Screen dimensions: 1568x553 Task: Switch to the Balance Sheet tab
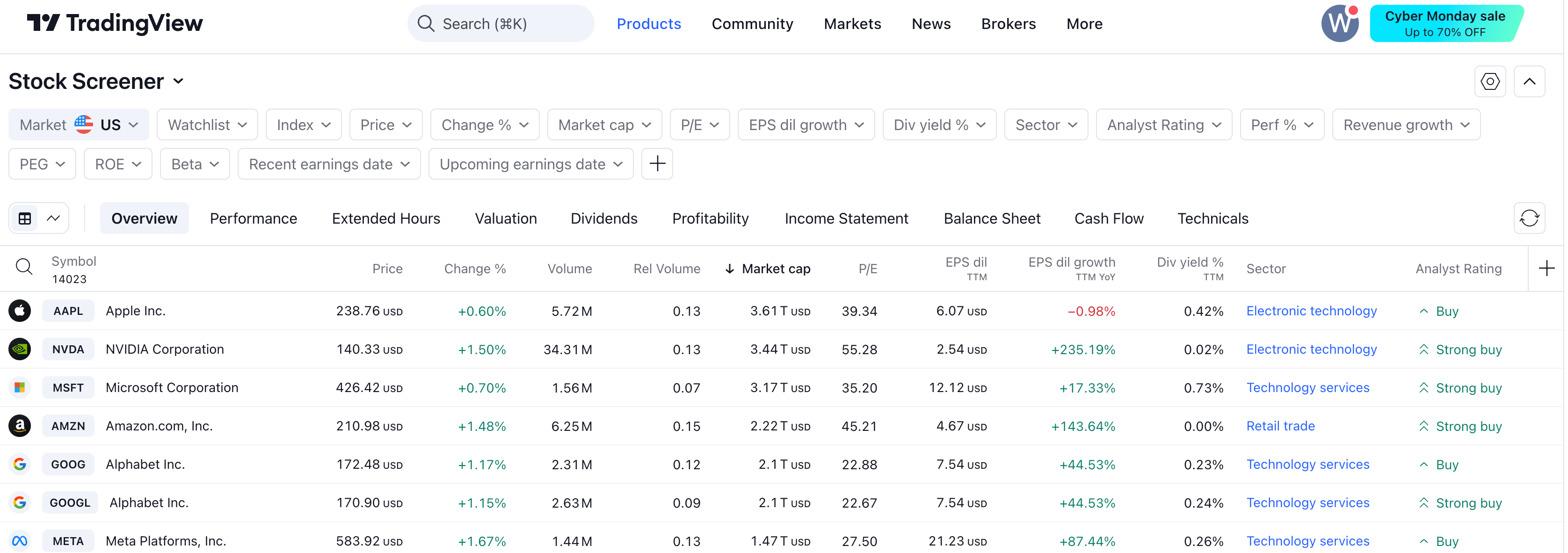point(992,218)
